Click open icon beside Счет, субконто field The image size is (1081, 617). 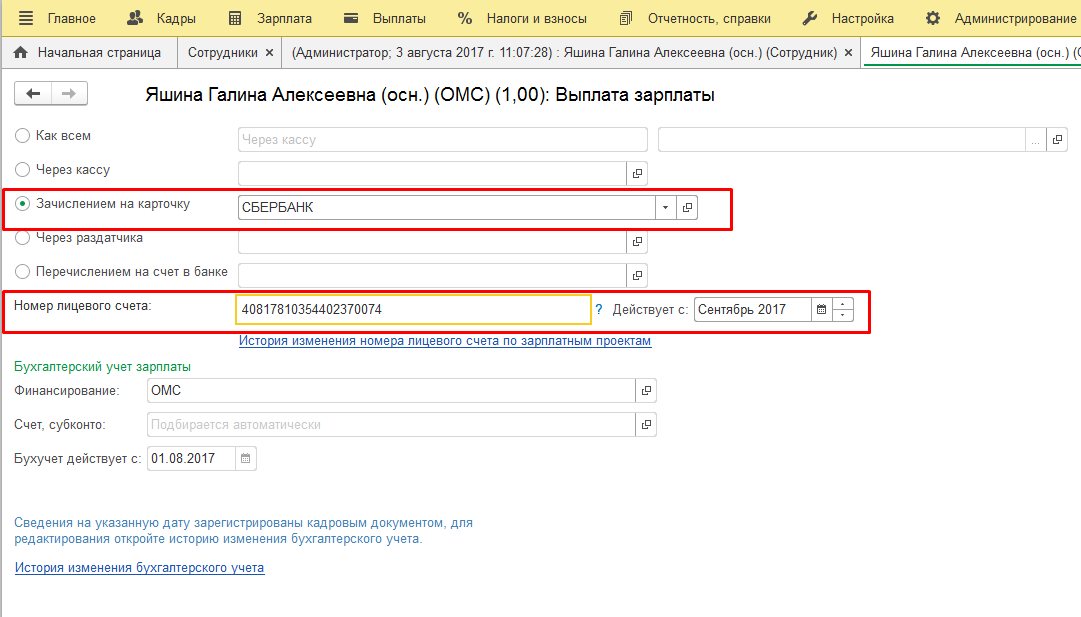tap(646, 425)
